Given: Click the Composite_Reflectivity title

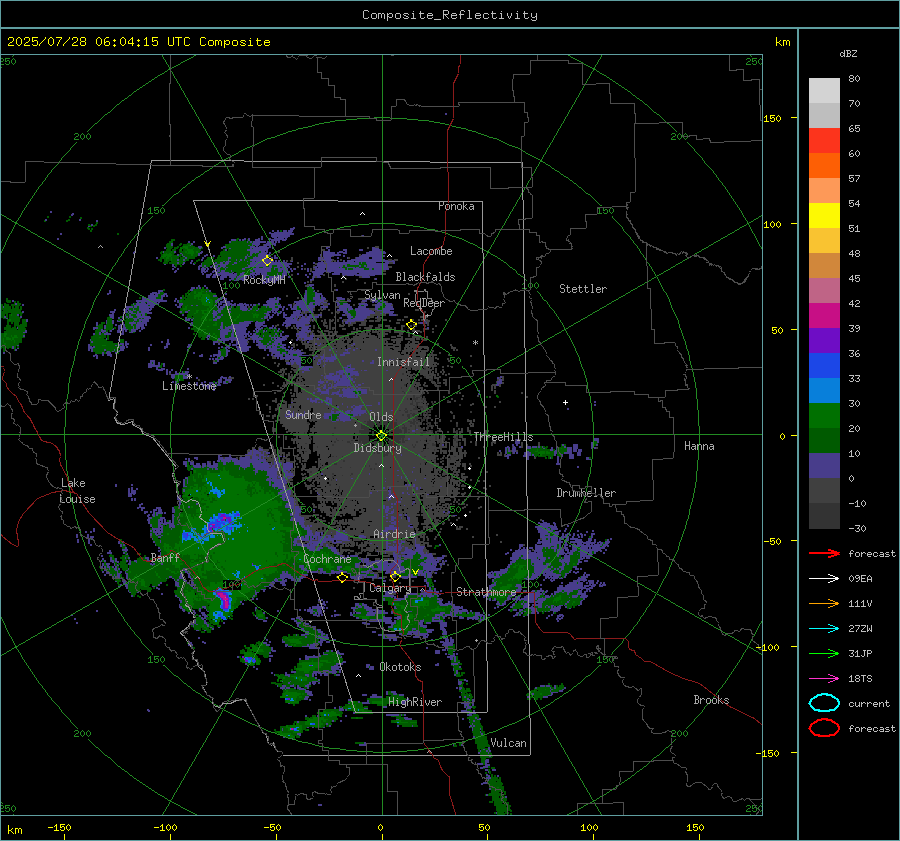Looking at the screenshot, I should 449,15.
